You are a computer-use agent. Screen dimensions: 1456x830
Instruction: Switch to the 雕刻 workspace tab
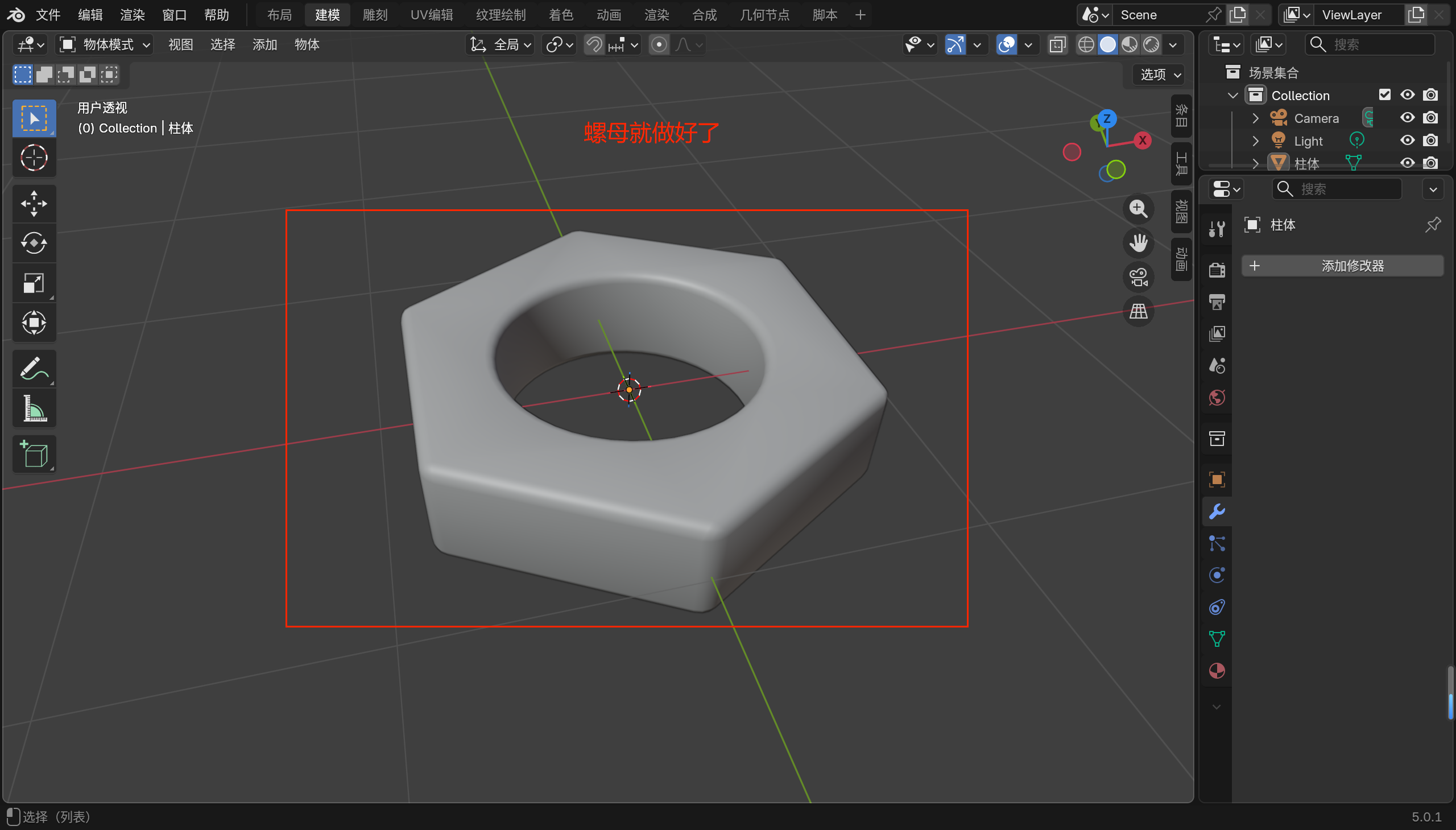point(374,15)
